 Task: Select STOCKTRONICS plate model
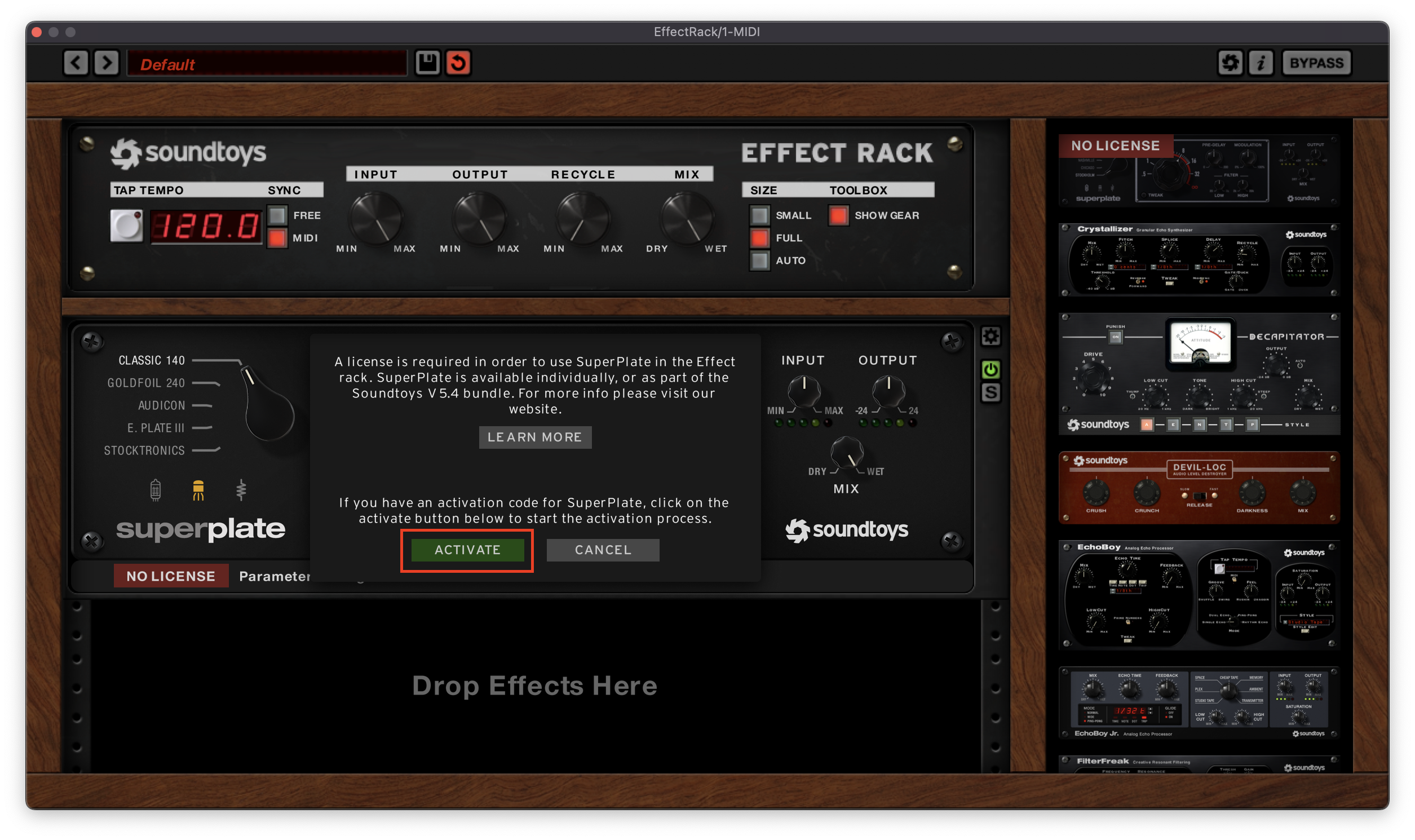coord(144,451)
